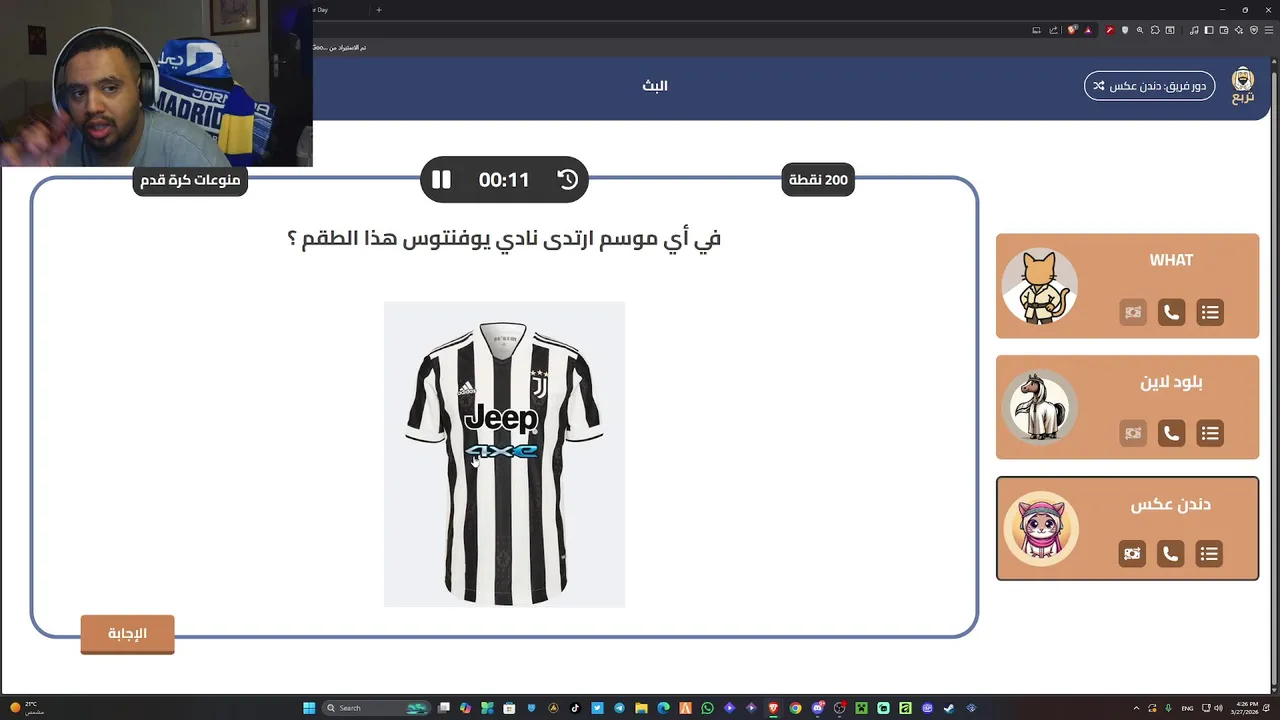The height and width of the screenshot is (720, 1280).
Task: Toggle the browser sidebar panel icon
Action: click(x=1209, y=30)
